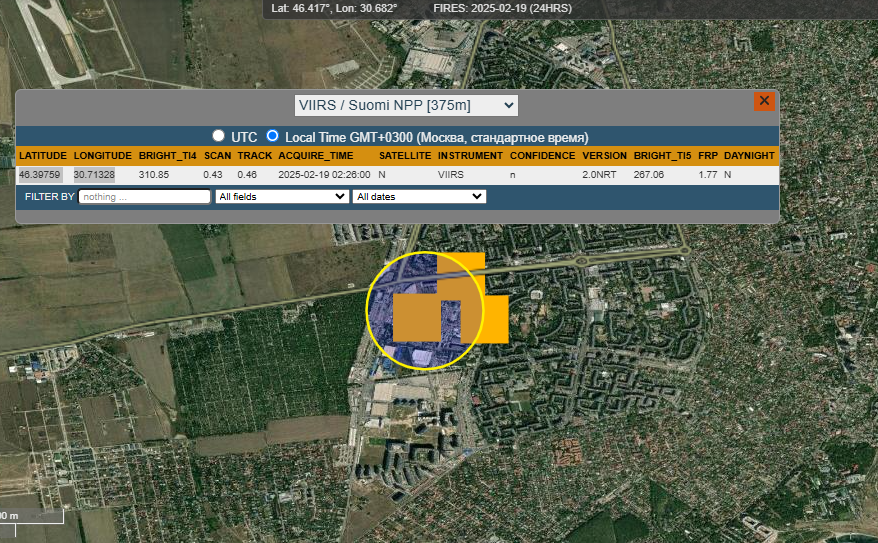Click the scan value 0.43
This screenshot has width=878, height=543.
tap(213, 175)
